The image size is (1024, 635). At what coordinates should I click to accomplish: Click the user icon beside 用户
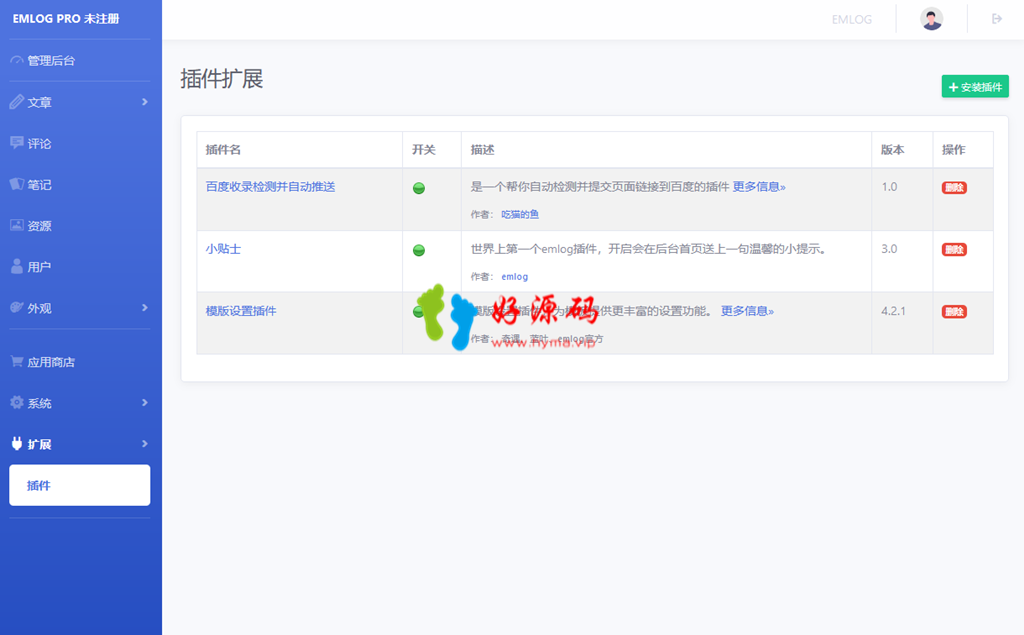16,267
